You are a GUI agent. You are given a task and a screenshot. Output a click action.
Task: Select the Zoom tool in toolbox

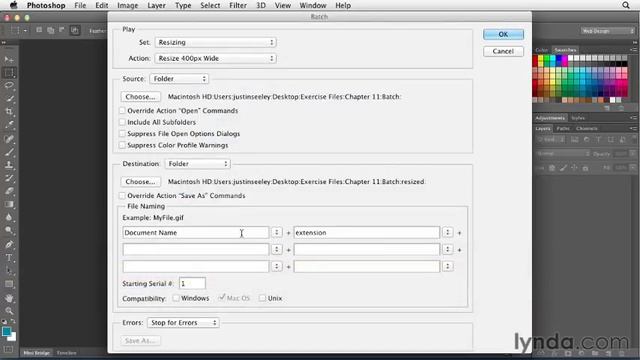[9, 311]
